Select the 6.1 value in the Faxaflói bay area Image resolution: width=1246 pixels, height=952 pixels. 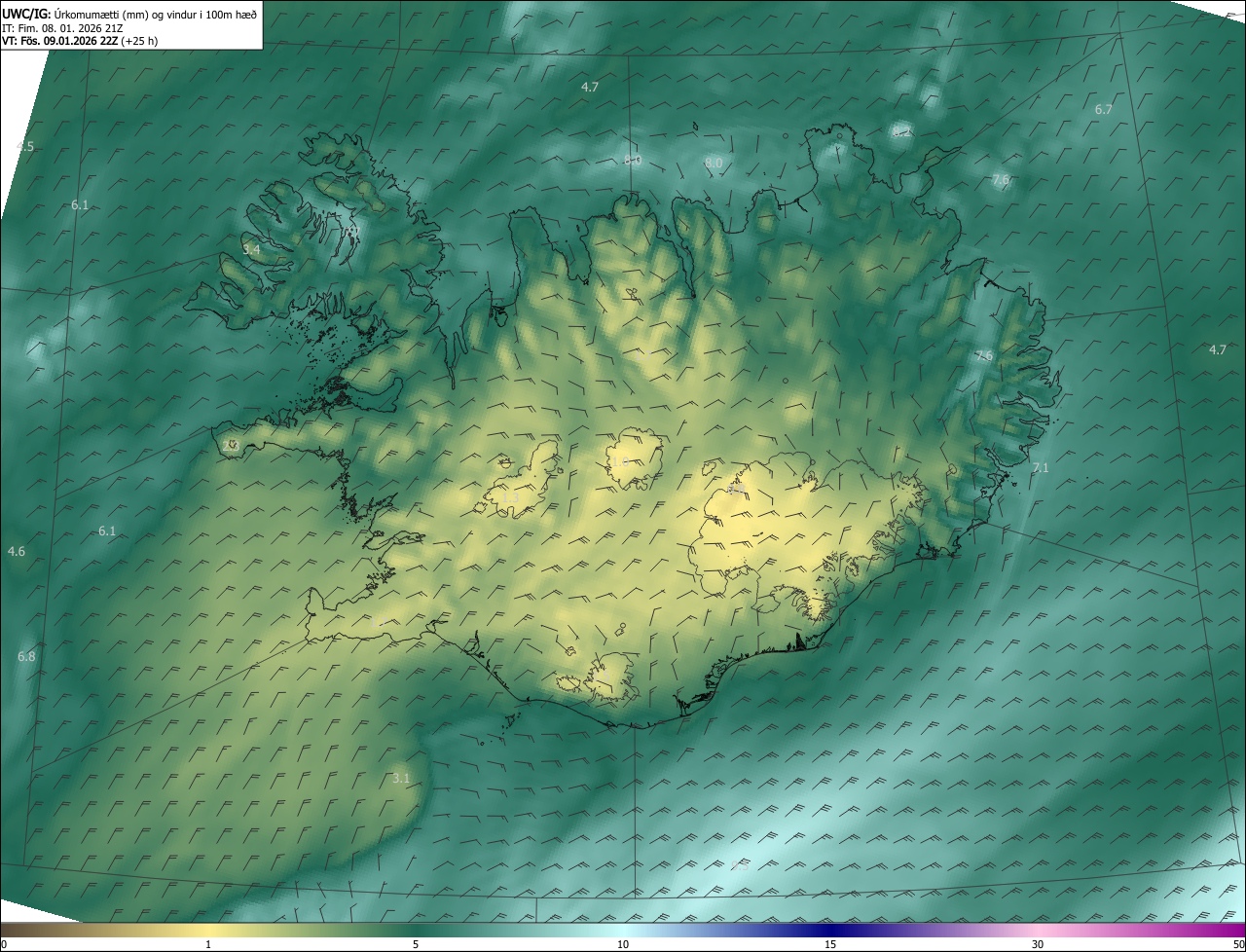point(107,531)
